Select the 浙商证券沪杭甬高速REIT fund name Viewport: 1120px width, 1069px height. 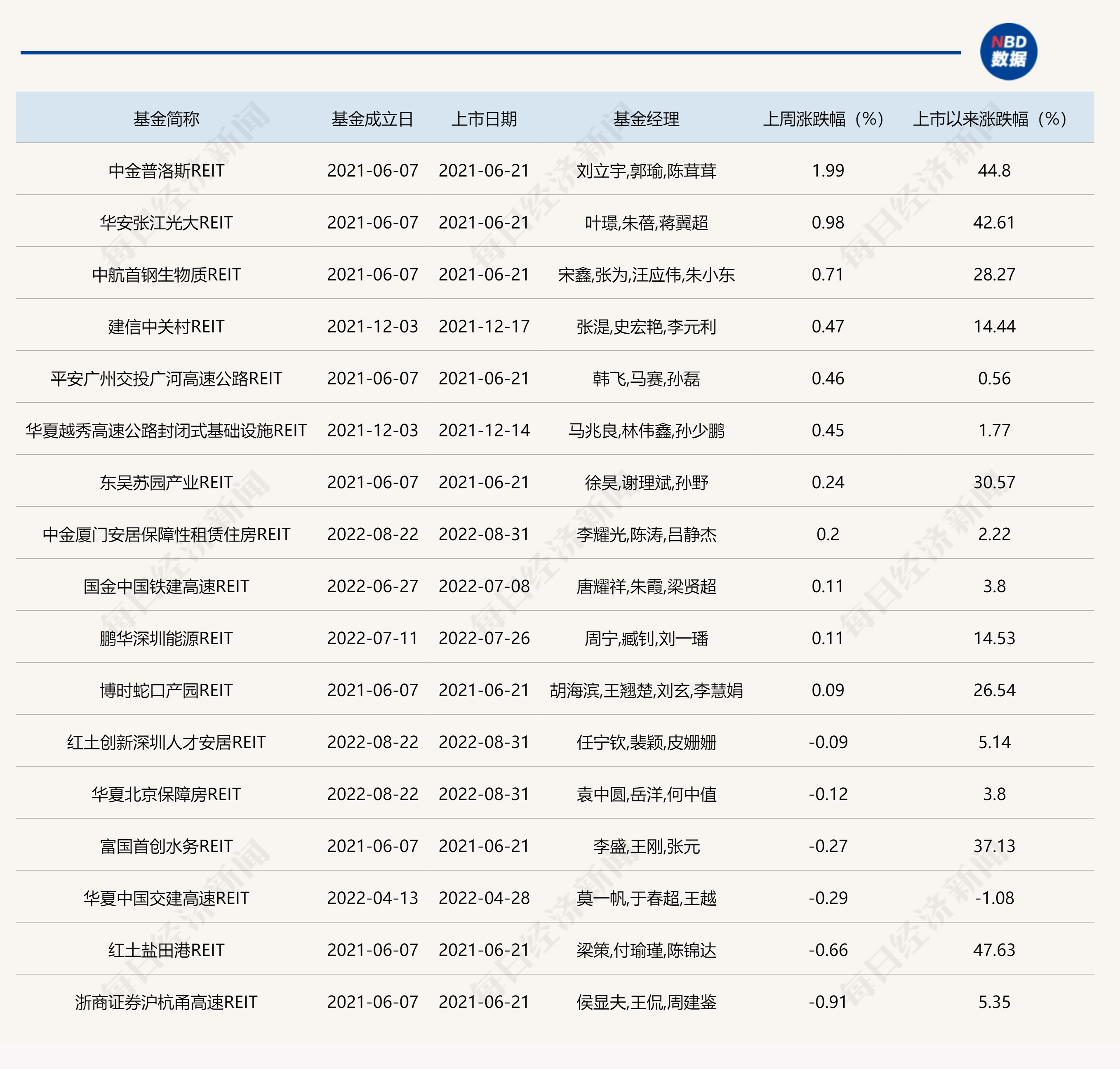click(x=166, y=1002)
